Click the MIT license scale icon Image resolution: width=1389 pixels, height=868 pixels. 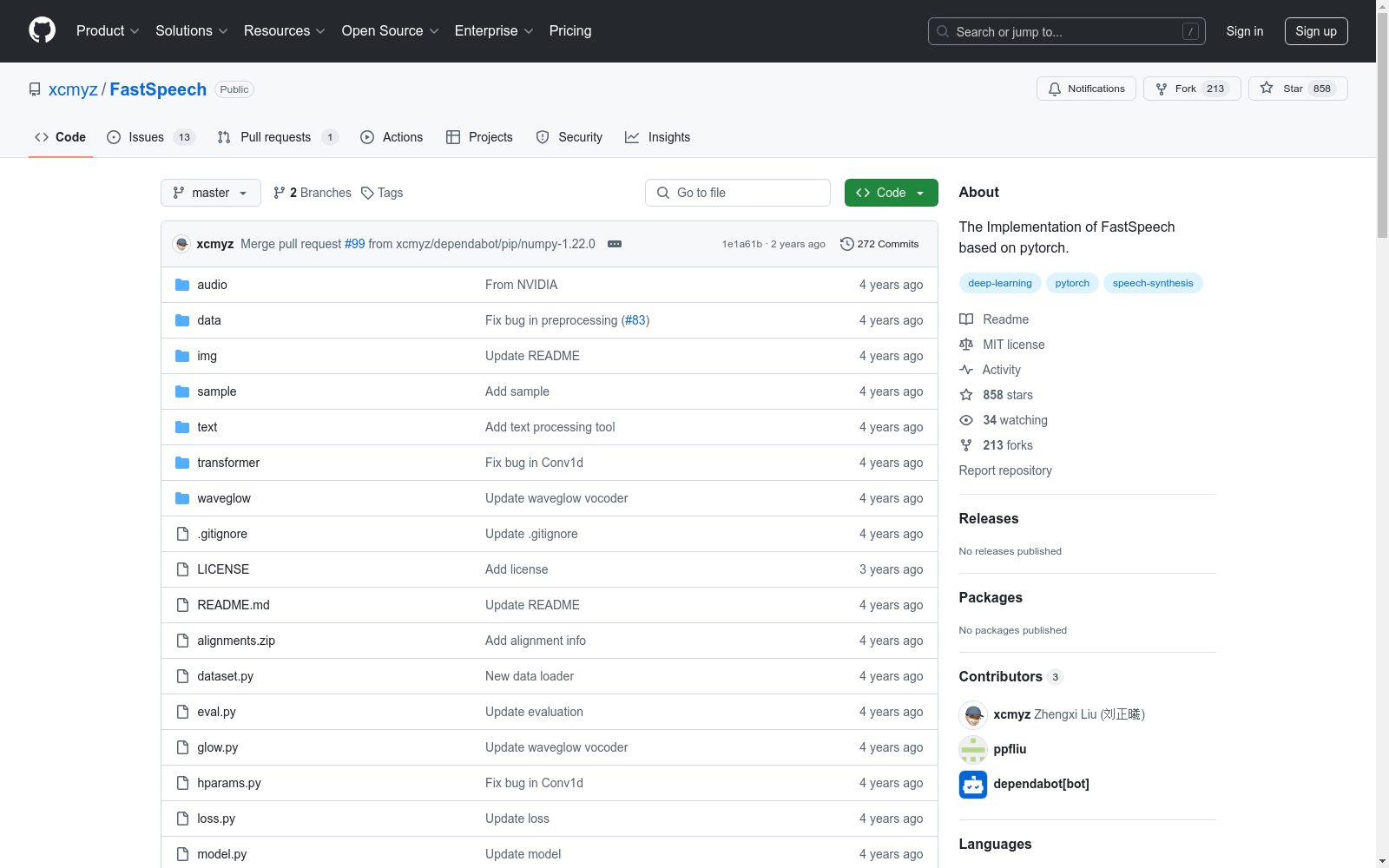(966, 345)
